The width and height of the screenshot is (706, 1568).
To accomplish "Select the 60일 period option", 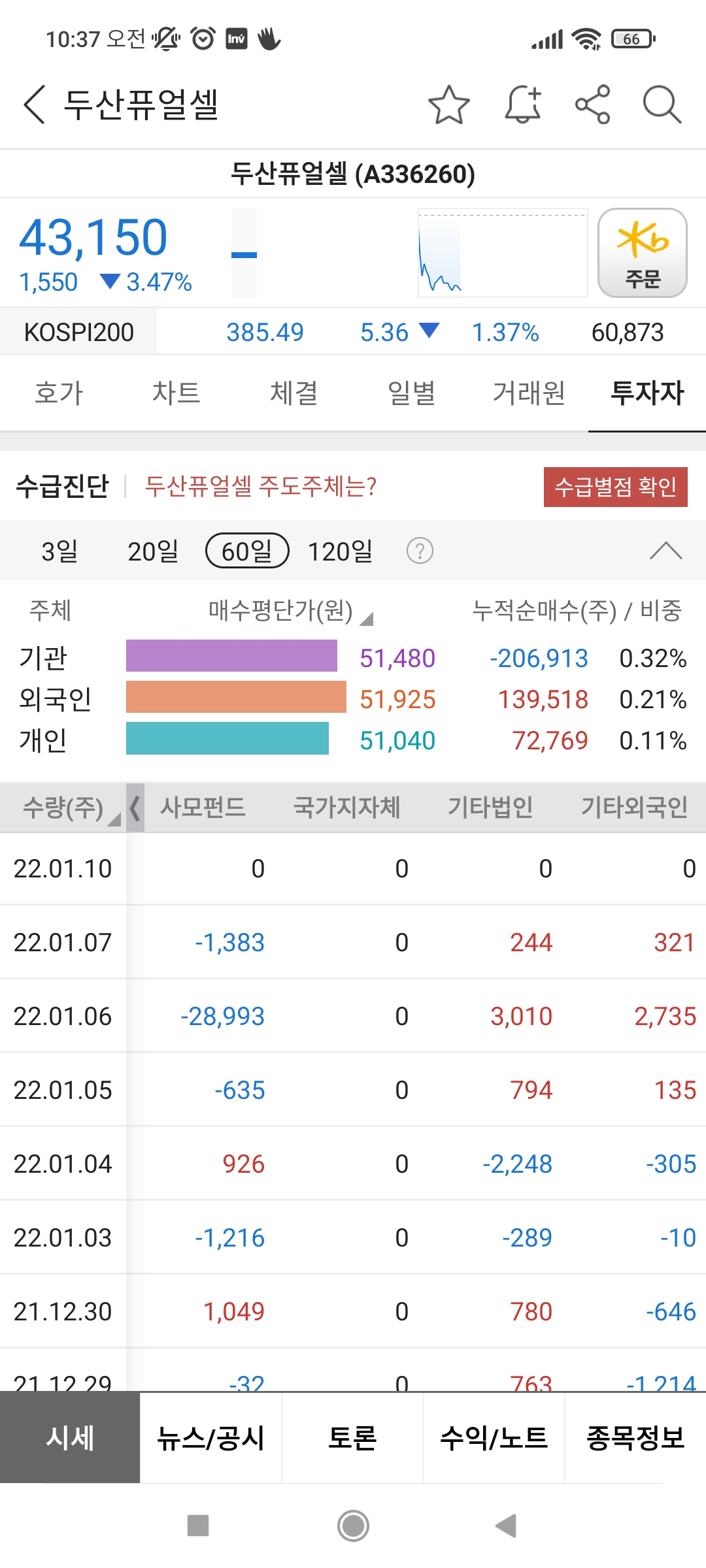I will 247,551.
